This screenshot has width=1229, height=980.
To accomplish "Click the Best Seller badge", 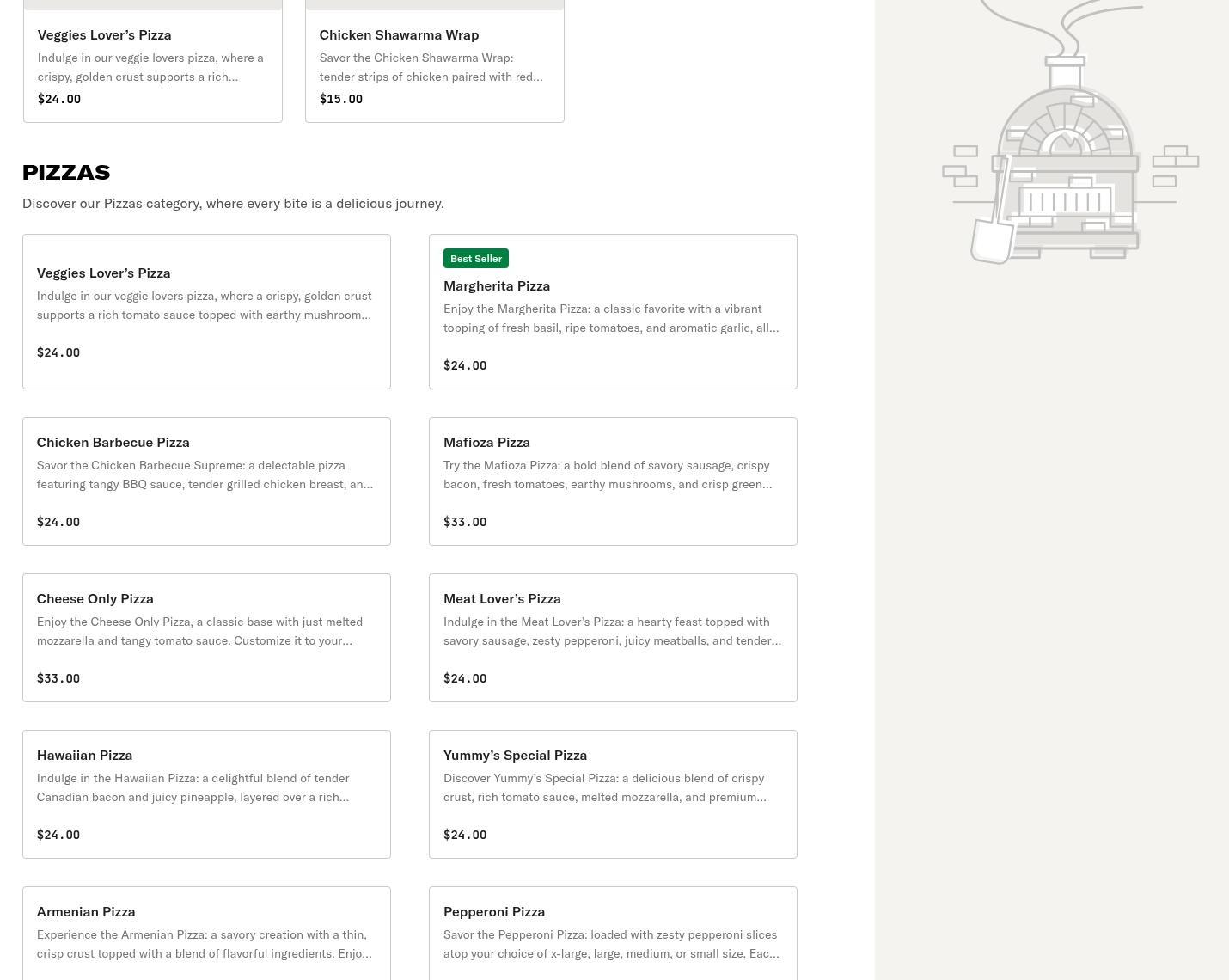I will pos(476,259).
